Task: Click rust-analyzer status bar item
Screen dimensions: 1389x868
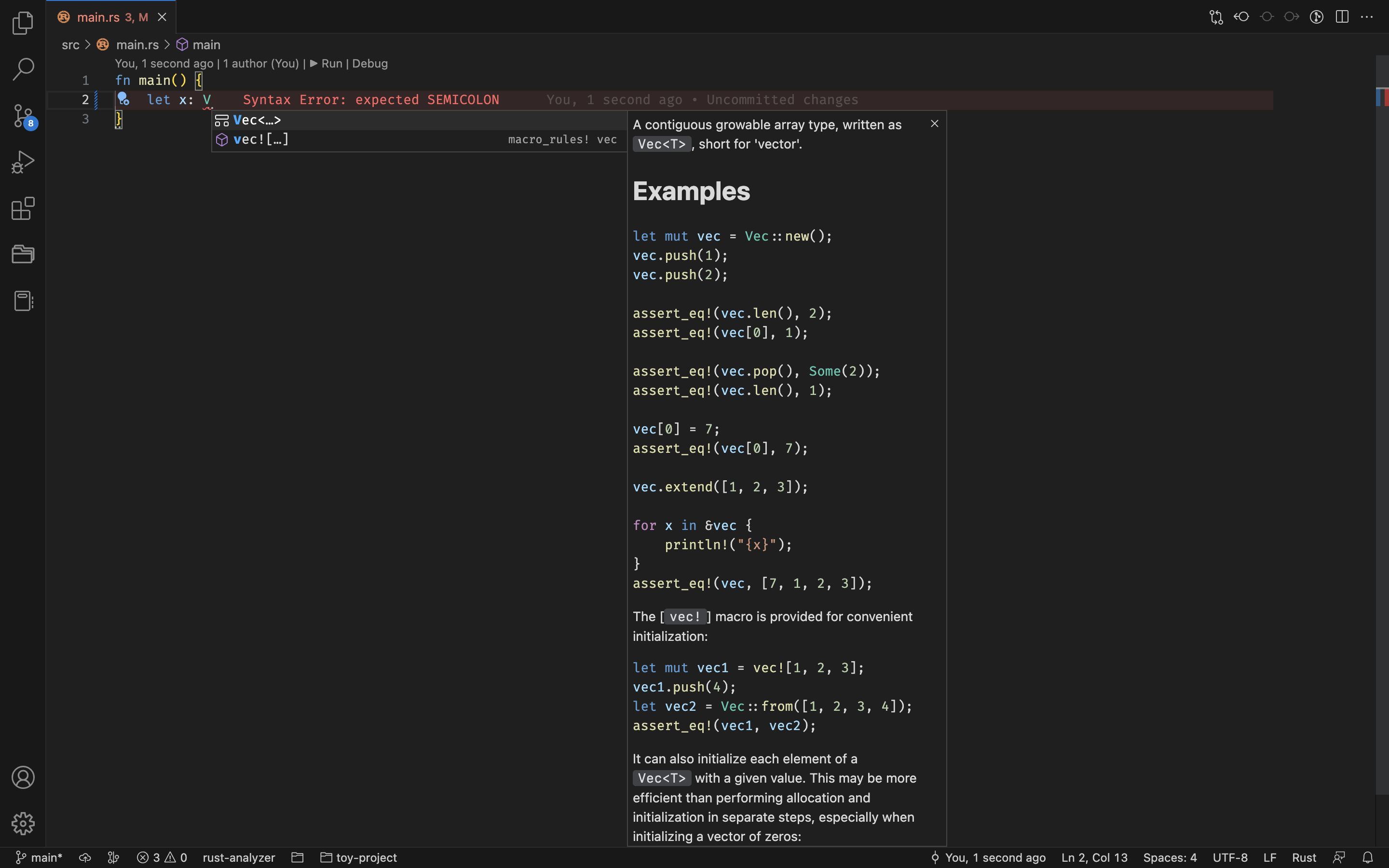Action: [239, 858]
